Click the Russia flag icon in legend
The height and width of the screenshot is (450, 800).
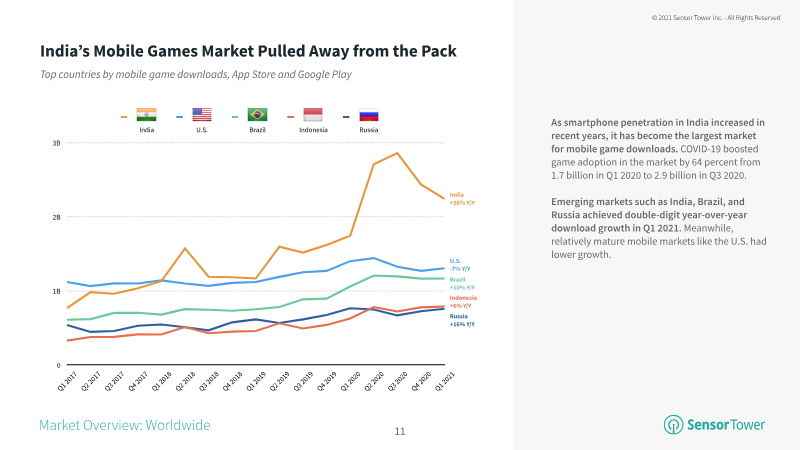point(369,115)
